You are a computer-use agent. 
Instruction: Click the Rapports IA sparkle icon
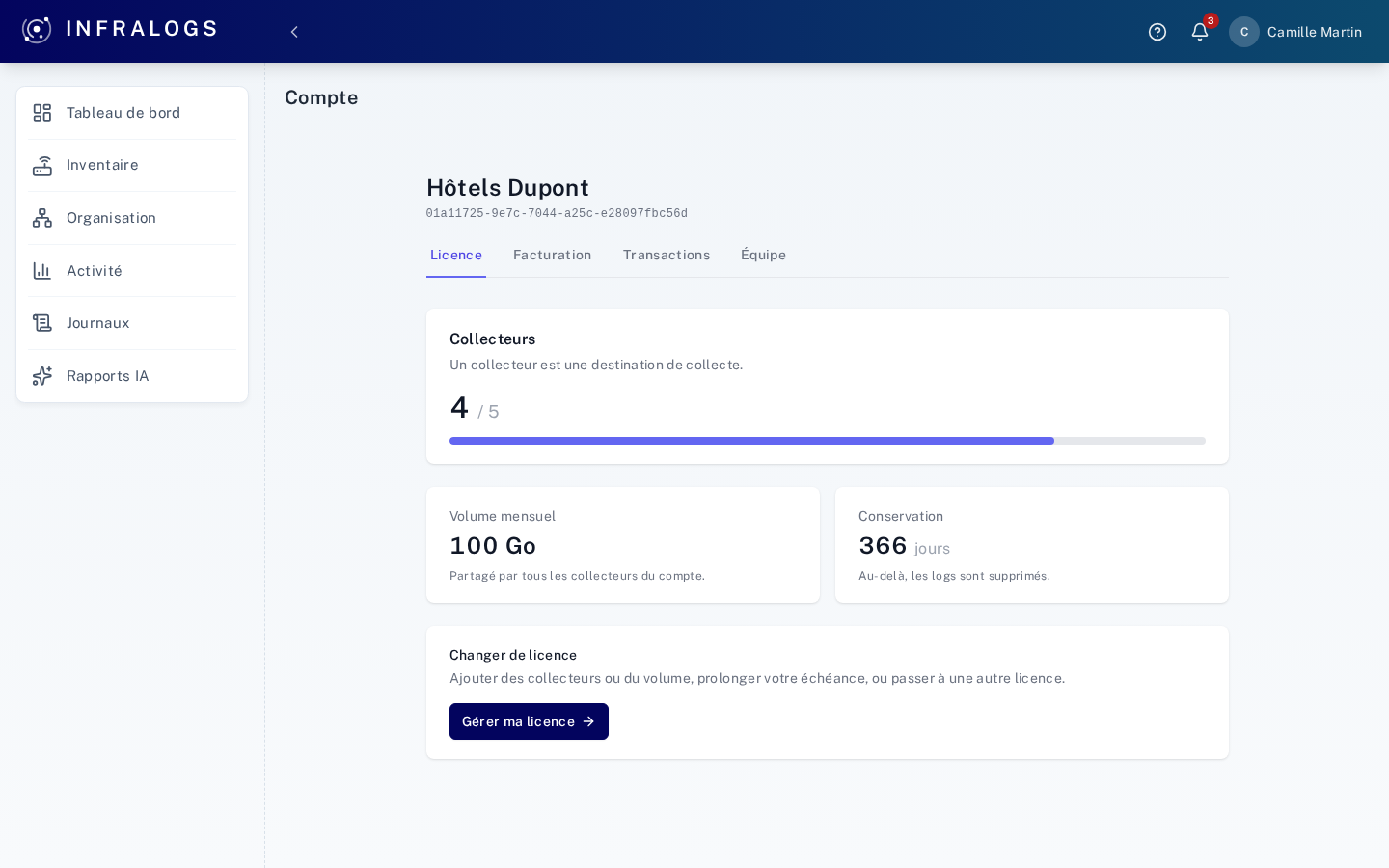(42, 376)
